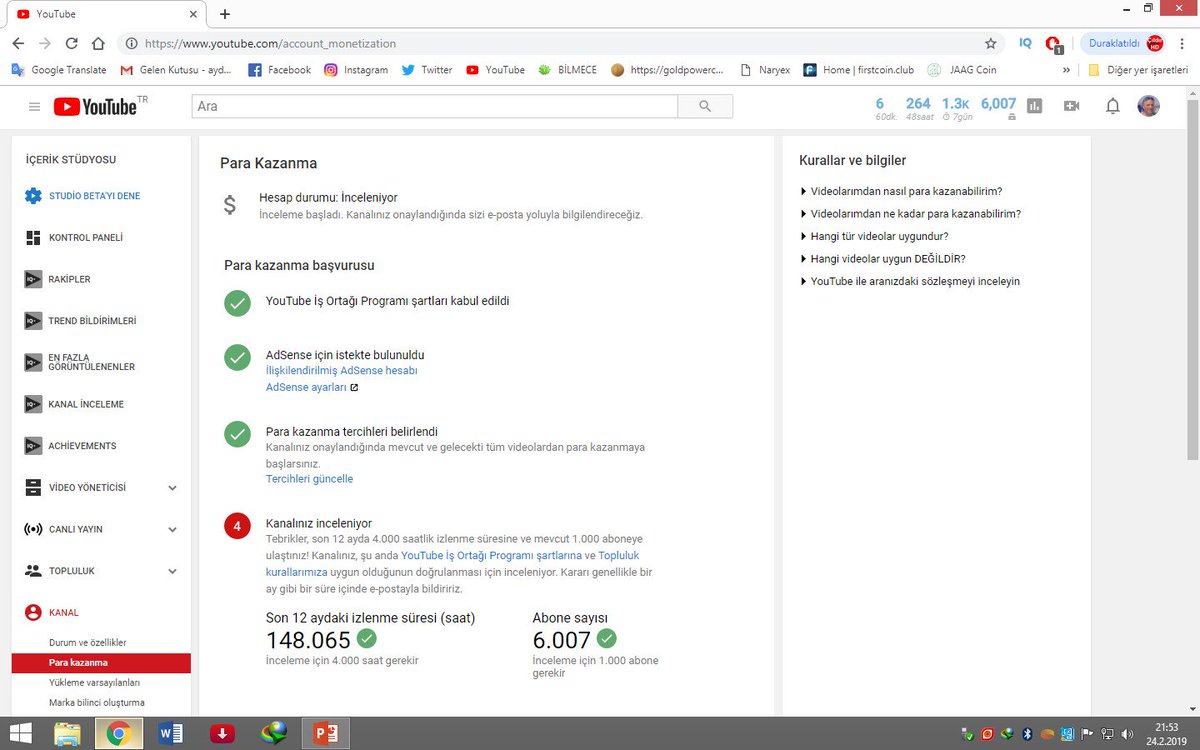
Task: Click the Canlı Yayın broadcast icon
Action: (x=33, y=529)
